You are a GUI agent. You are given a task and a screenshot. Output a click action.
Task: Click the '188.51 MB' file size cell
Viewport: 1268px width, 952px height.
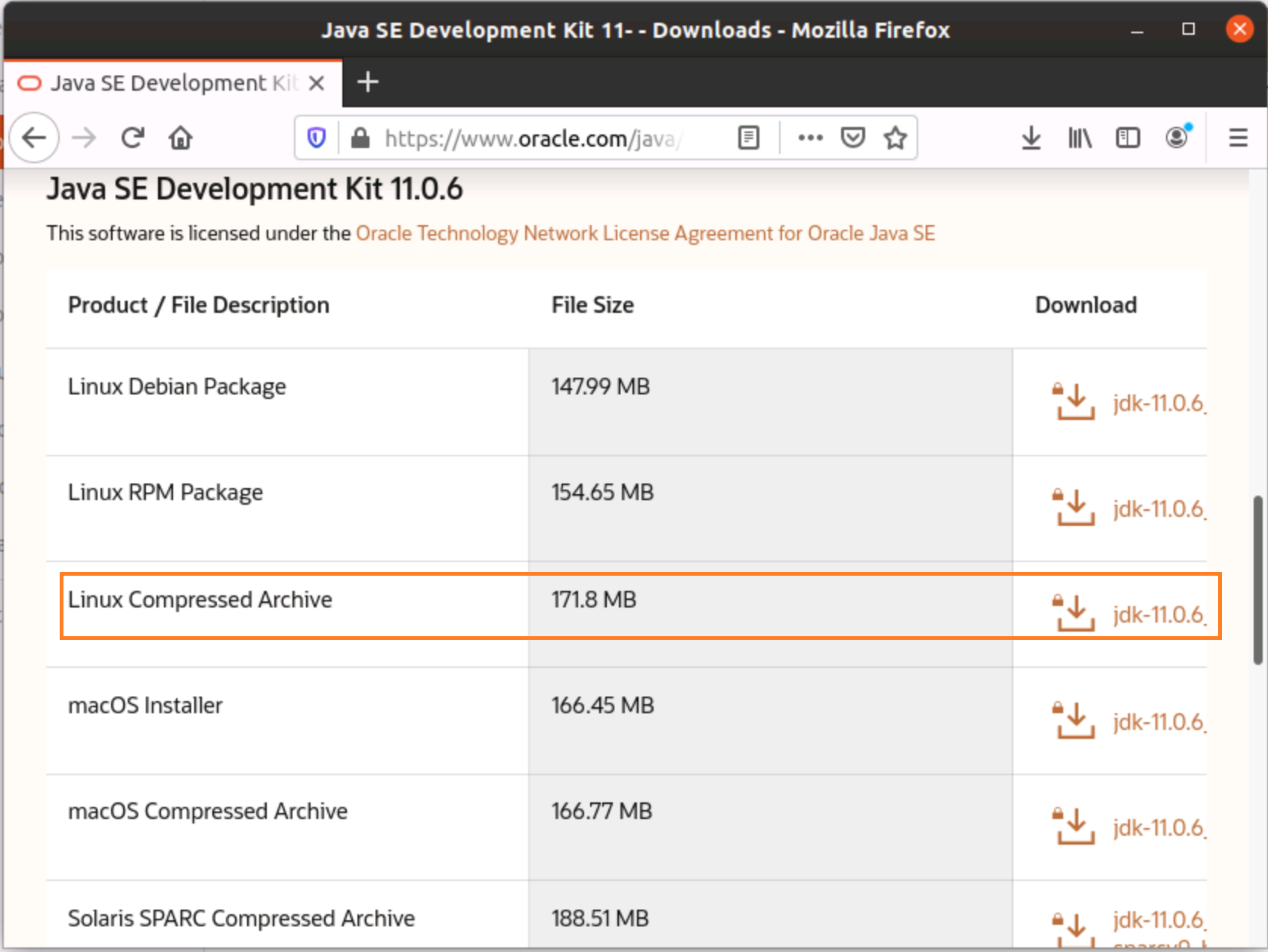point(771,914)
